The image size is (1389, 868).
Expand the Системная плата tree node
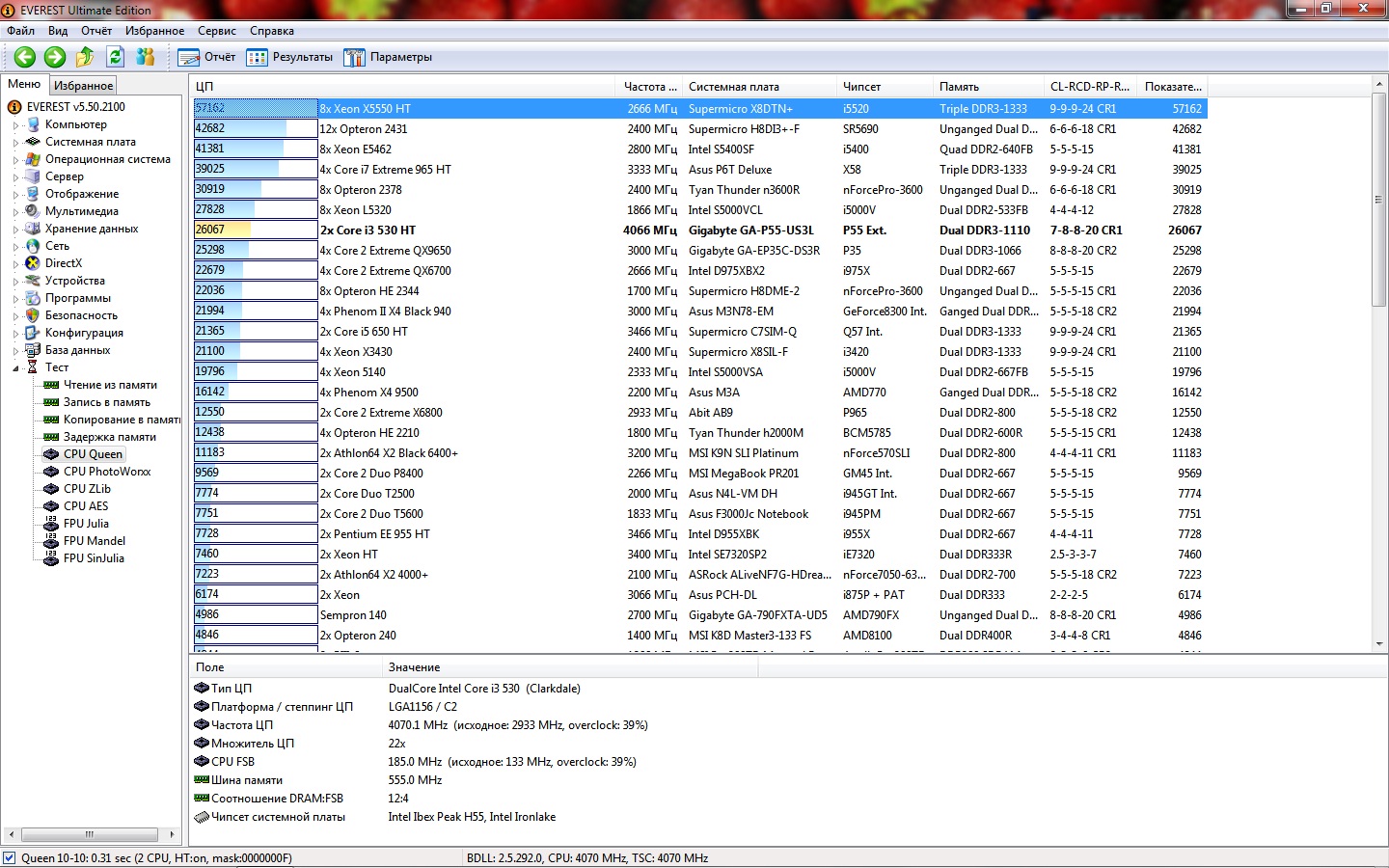[x=15, y=142]
